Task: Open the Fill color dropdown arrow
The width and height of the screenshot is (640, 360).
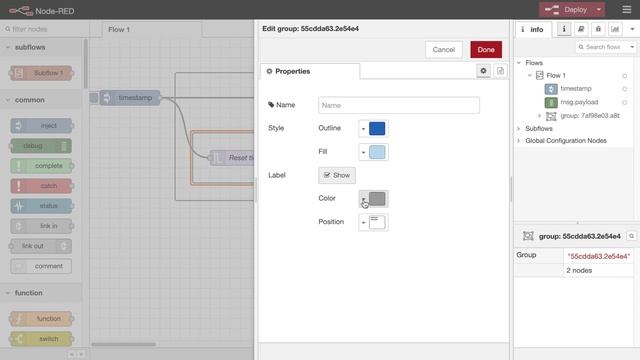Action: pyautogui.click(x=363, y=152)
